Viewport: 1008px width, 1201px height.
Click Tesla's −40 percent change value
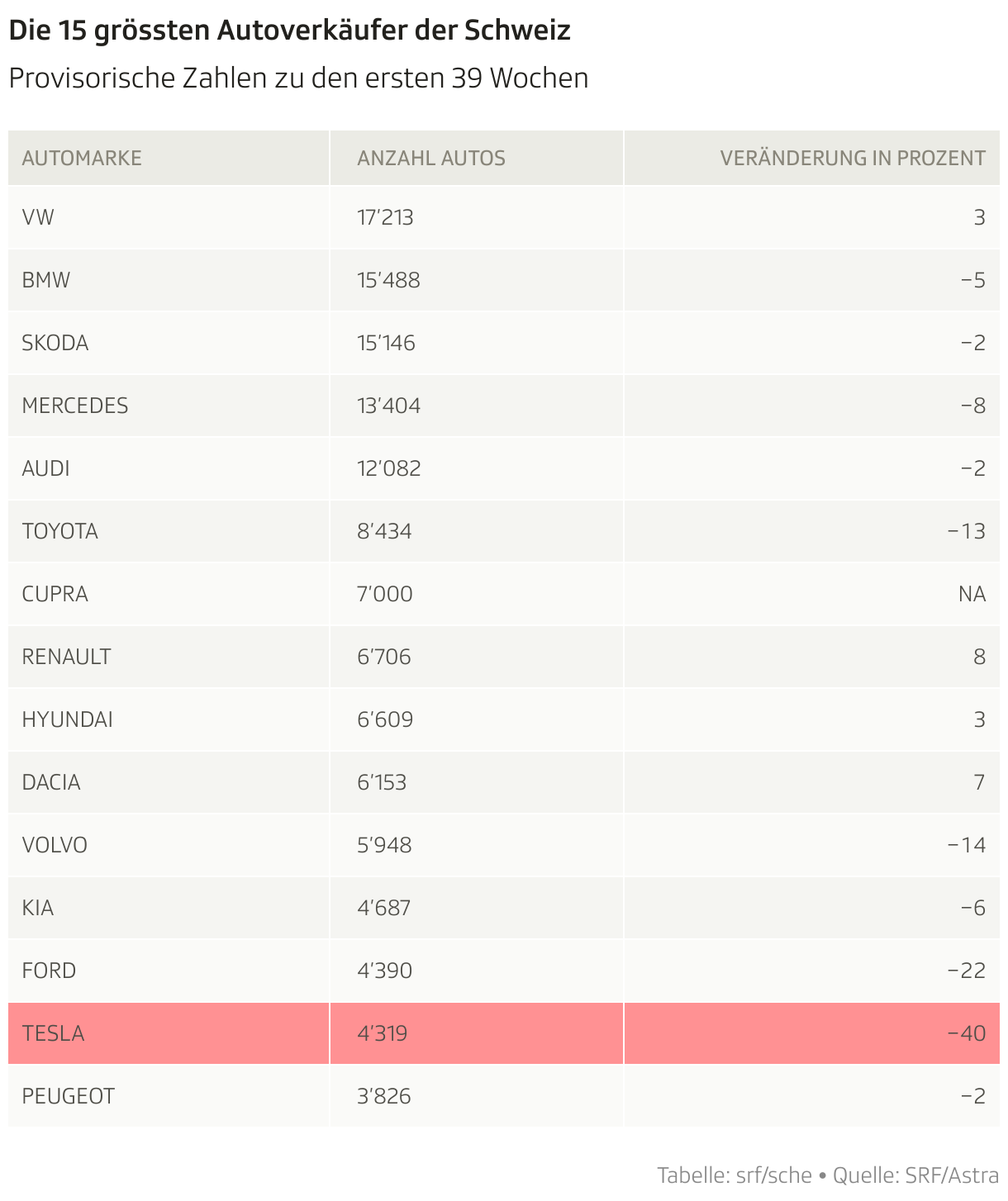tap(966, 1033)
